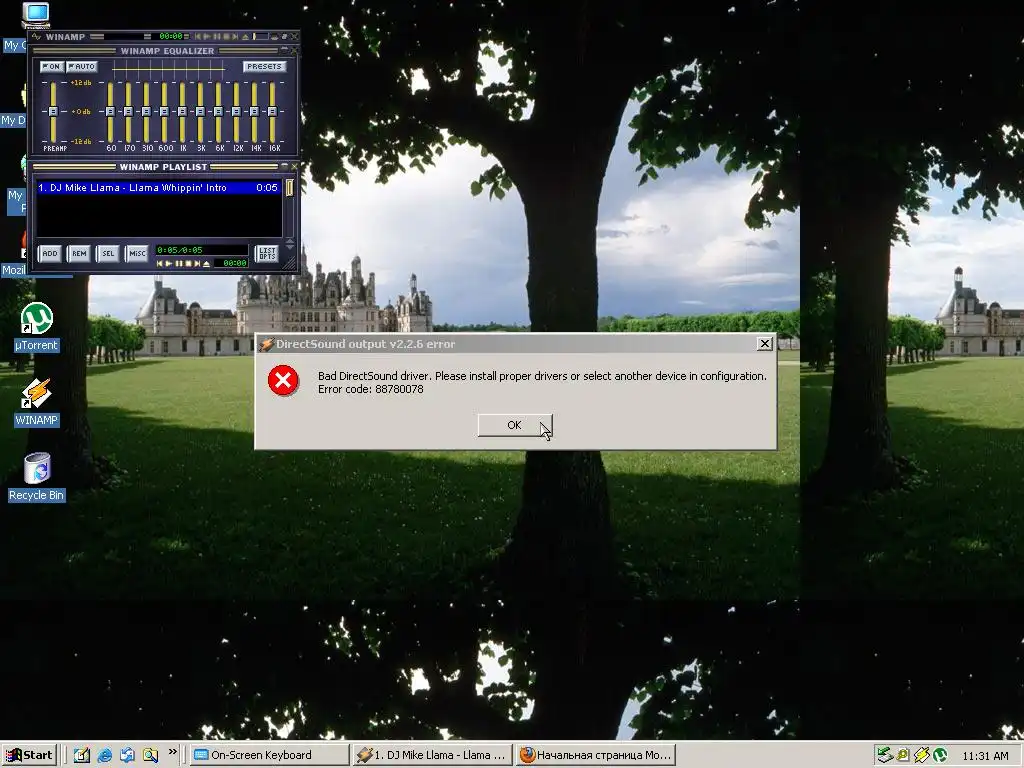
Task: Select the WINAMP desktop shortcut icon
Action: (37, 393)
